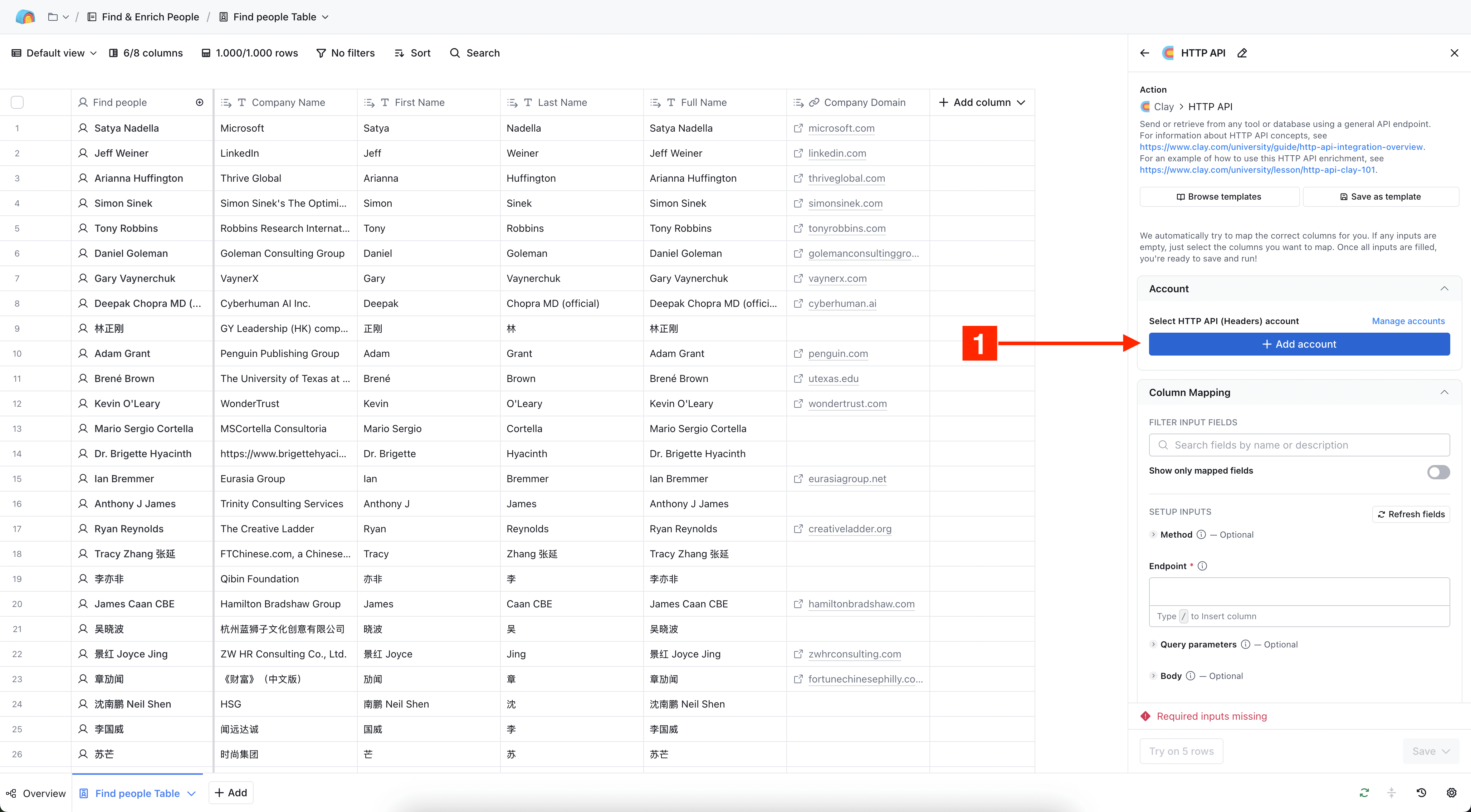Image resolution: width=1471 pixels, height=812 pixels.
Task: Expand the Method optional field
Action: pos(1153,534)
